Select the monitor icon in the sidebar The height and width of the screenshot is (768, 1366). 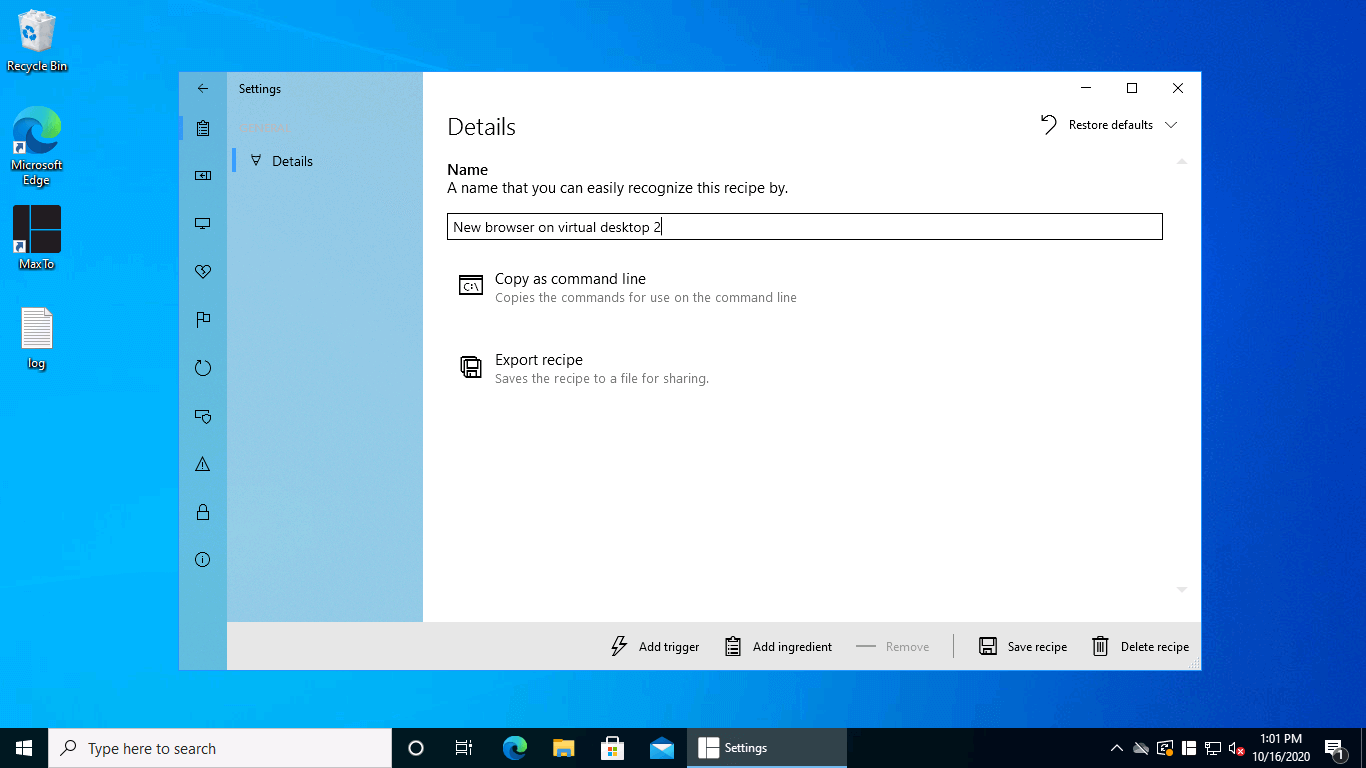[x=203, y=224]
